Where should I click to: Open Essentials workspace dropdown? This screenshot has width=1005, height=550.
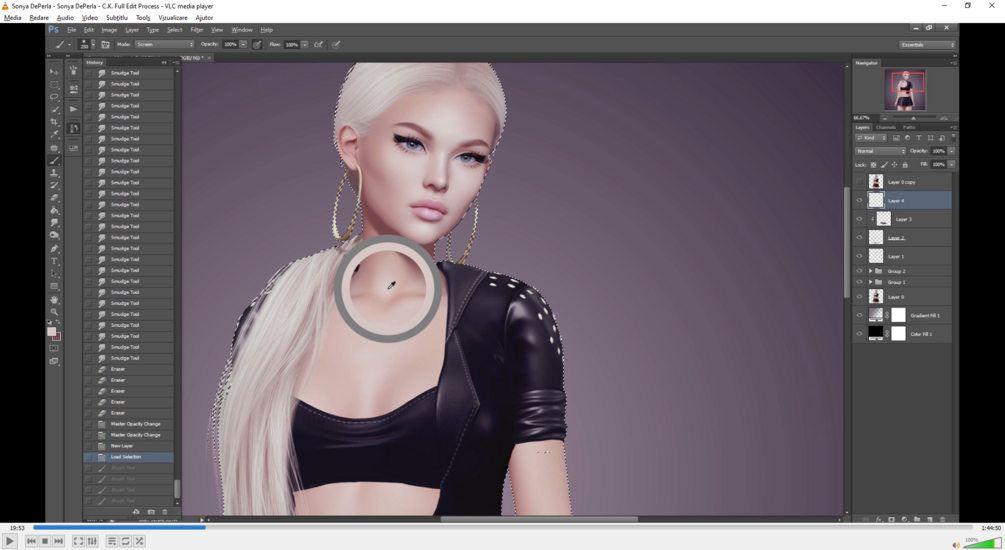coord(927,45)
